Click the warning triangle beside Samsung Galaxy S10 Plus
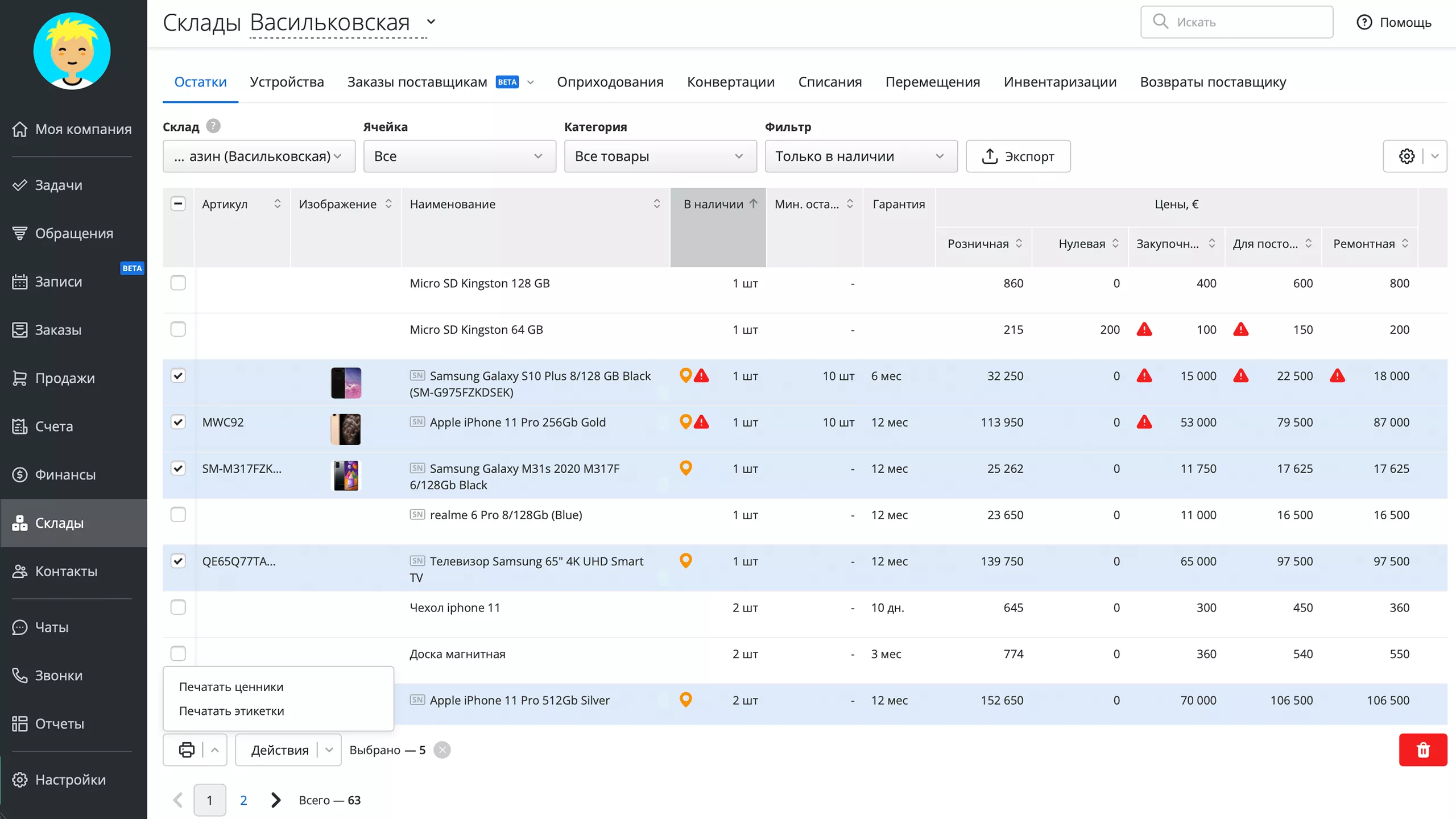Screen dimensions: 1456x819 point(702,375)
